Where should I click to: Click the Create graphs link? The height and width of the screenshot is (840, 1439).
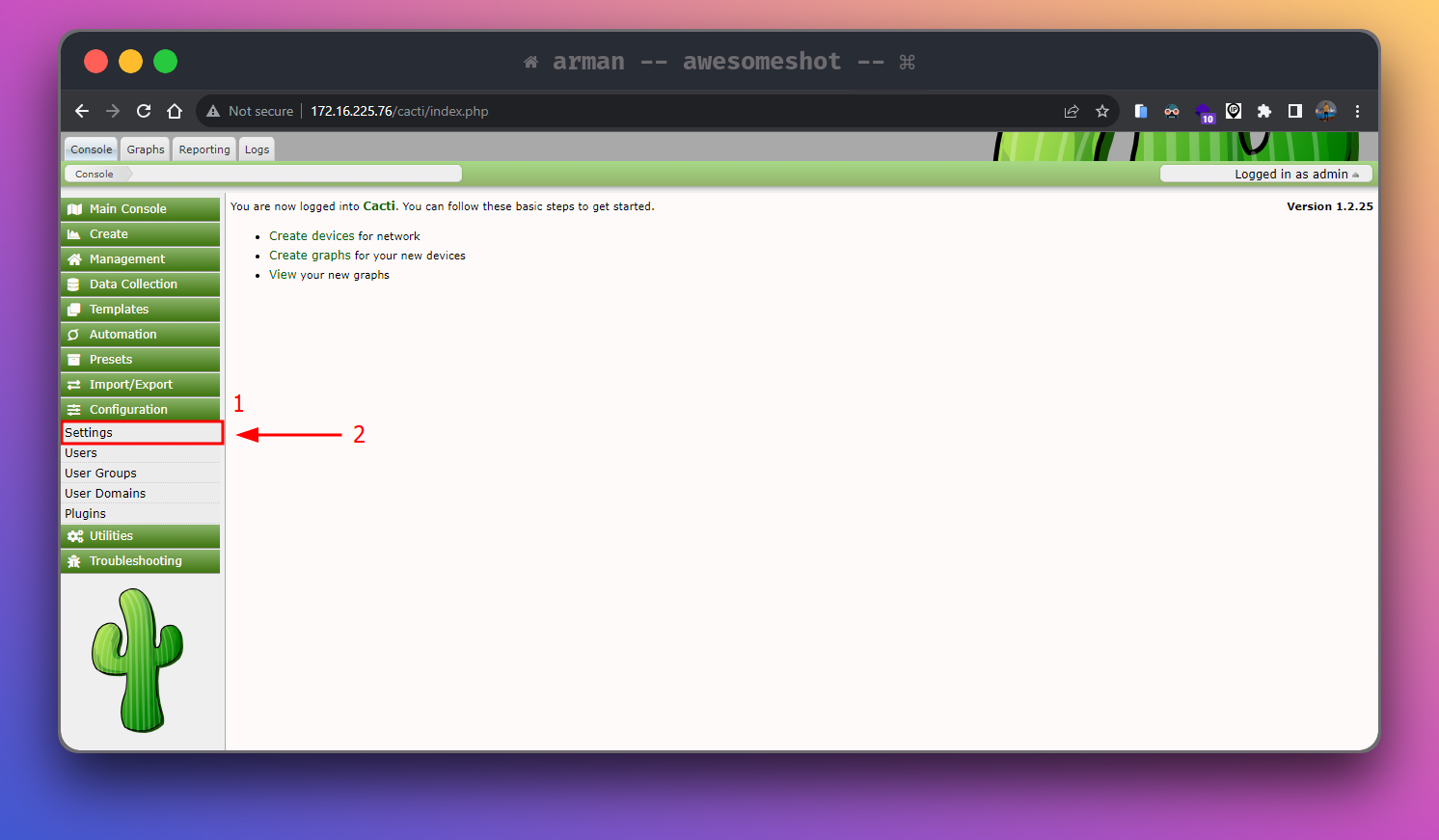click(x=310, y=256)
